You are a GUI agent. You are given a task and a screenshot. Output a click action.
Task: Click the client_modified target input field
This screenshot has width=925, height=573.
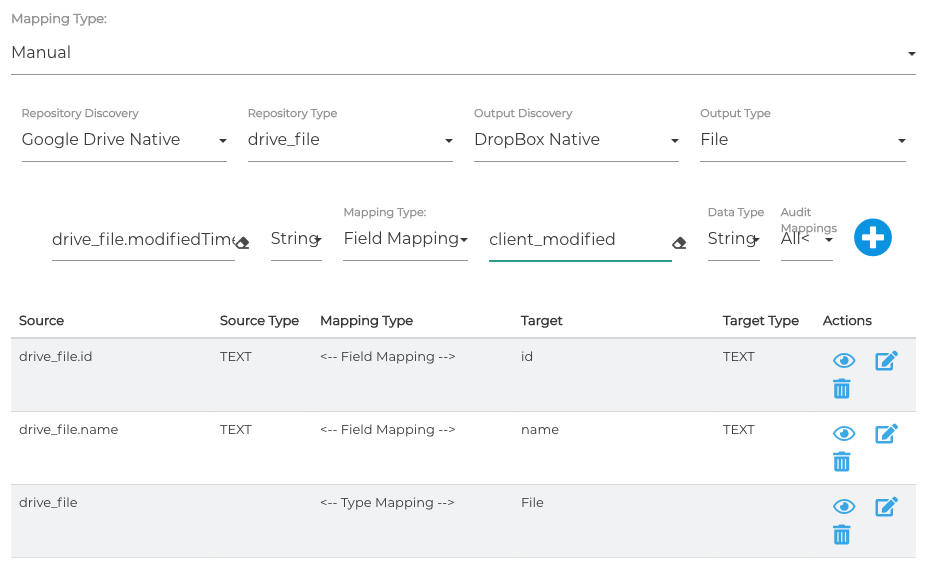575,239
